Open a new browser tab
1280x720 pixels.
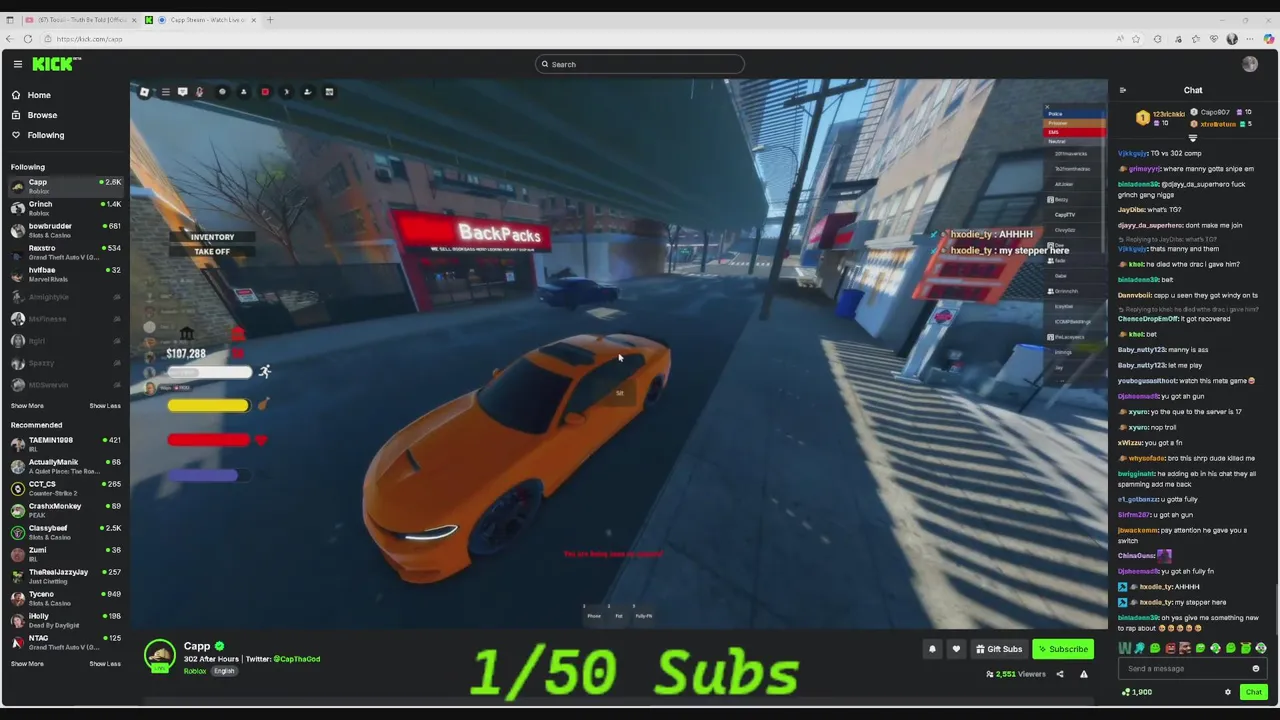pyautogui.click(x=270, y=20)
